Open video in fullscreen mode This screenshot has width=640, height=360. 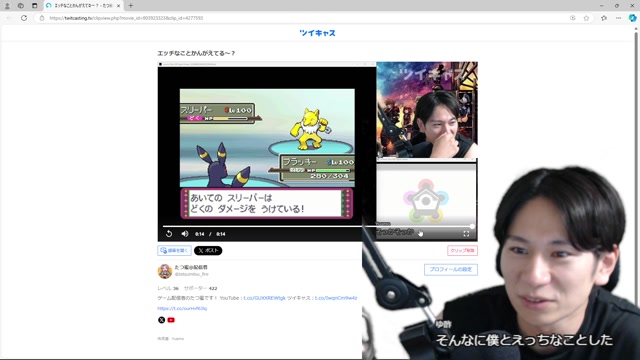pos(466,233)
